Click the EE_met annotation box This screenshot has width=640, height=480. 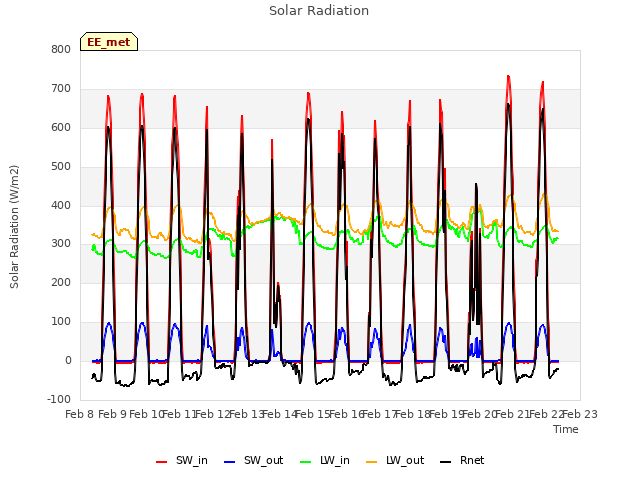(x=109, y=42)
